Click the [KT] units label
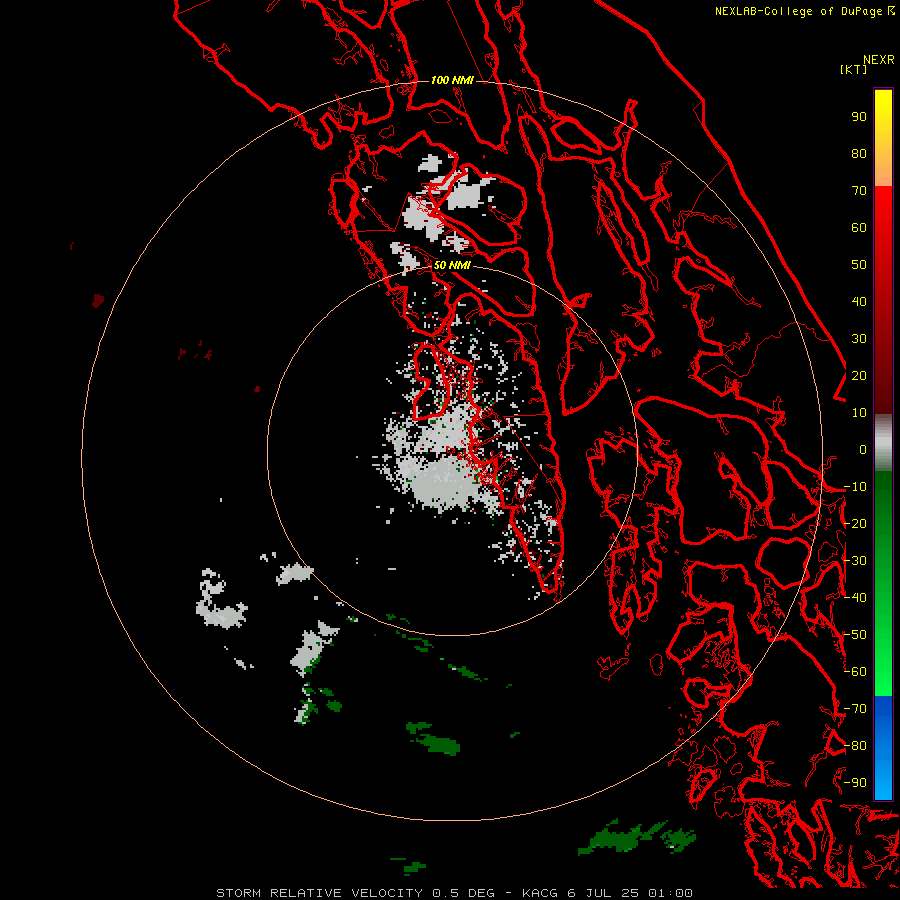 tap(853, 69)
